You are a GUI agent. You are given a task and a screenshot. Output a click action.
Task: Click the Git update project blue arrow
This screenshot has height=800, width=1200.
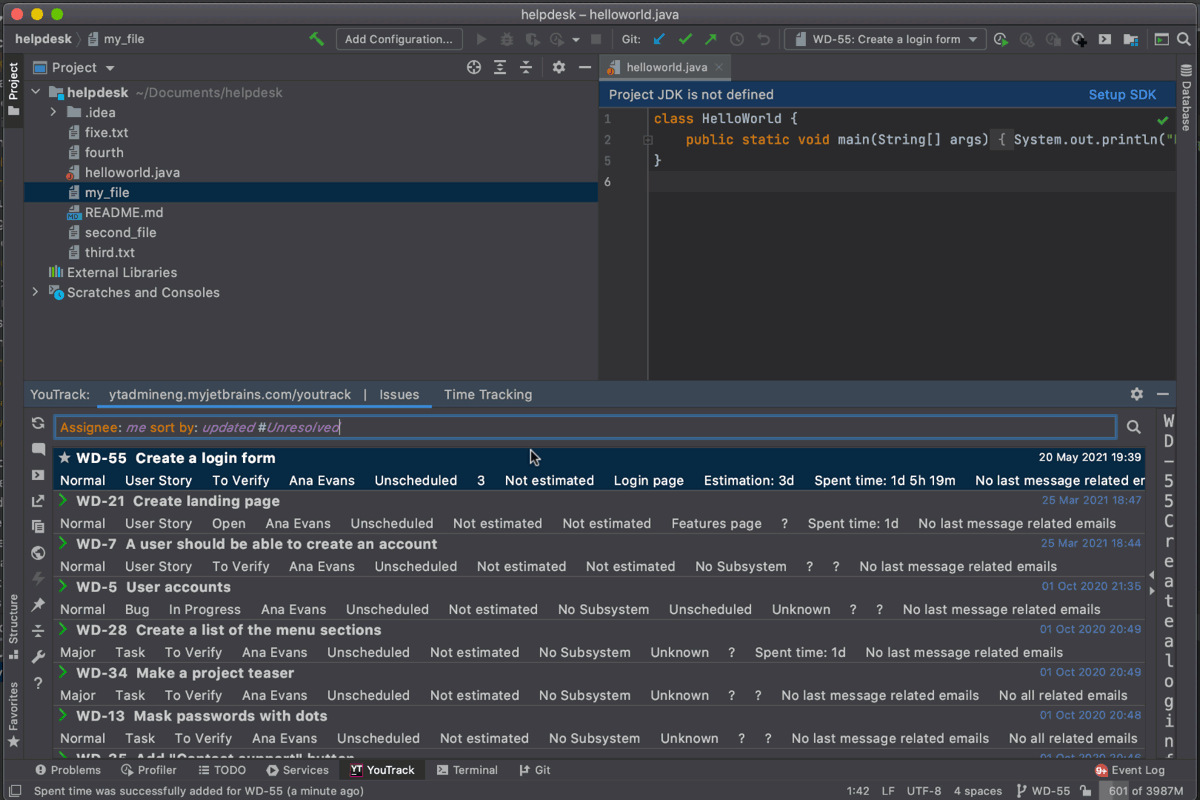[658, 40]
